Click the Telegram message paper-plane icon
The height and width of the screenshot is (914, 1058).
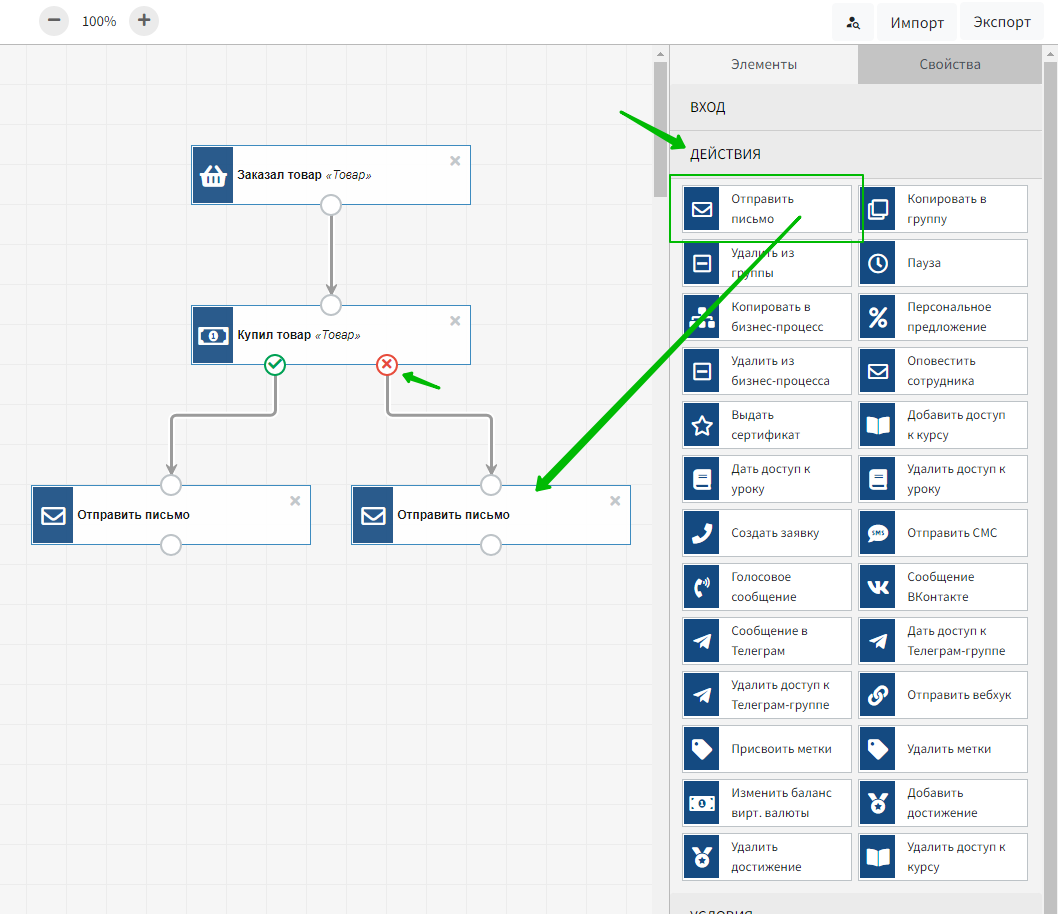(702, 642)
